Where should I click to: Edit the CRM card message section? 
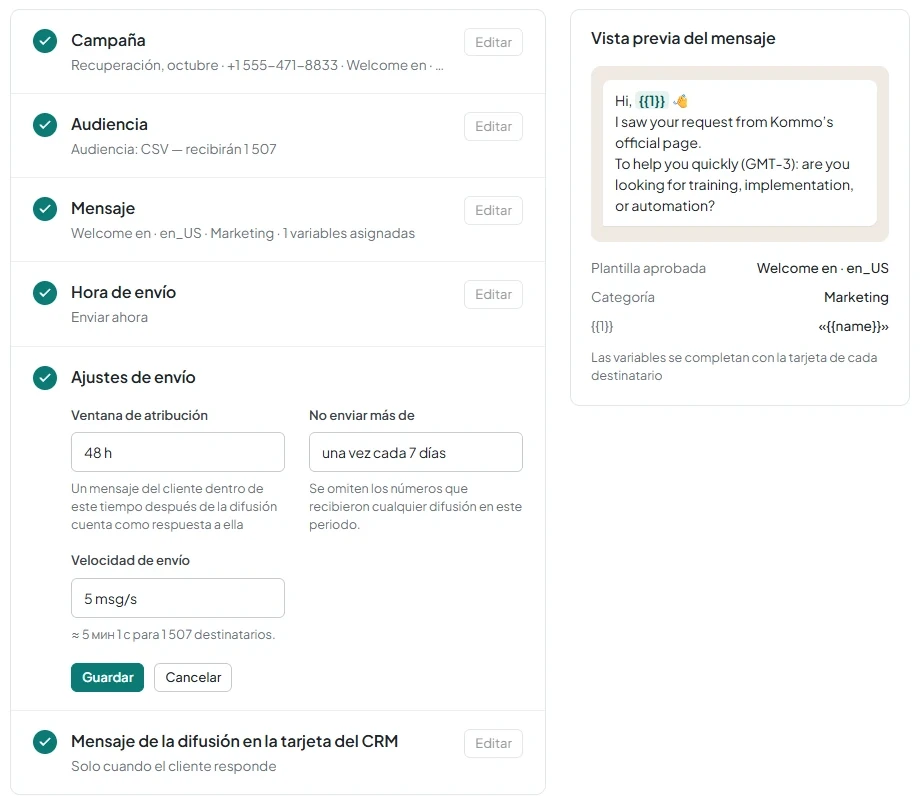[x=493, y=743]
